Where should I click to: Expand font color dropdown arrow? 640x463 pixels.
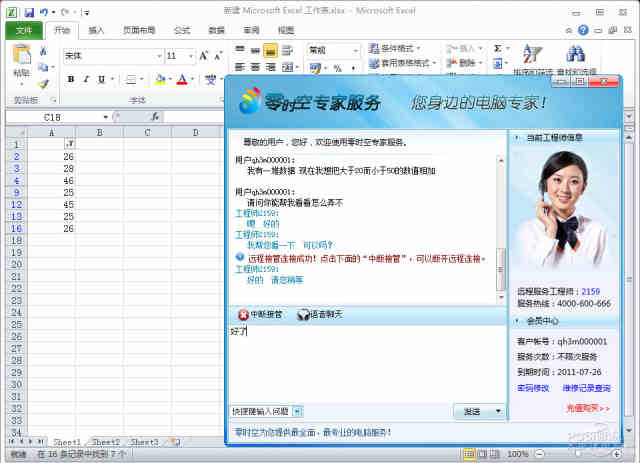[192, 79]
